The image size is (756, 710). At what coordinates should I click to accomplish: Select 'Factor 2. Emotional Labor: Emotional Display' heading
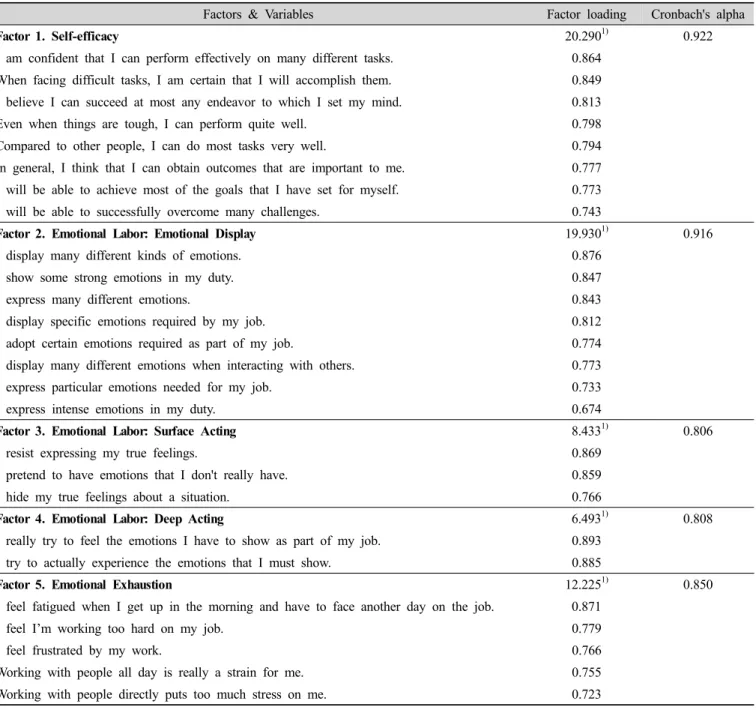(x=128, y=234)
